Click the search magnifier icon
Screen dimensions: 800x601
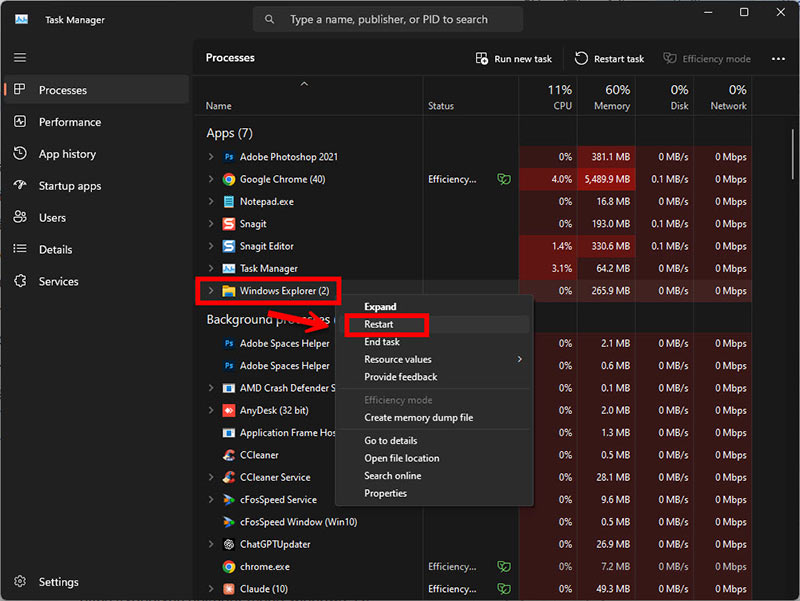coord(269,19)
